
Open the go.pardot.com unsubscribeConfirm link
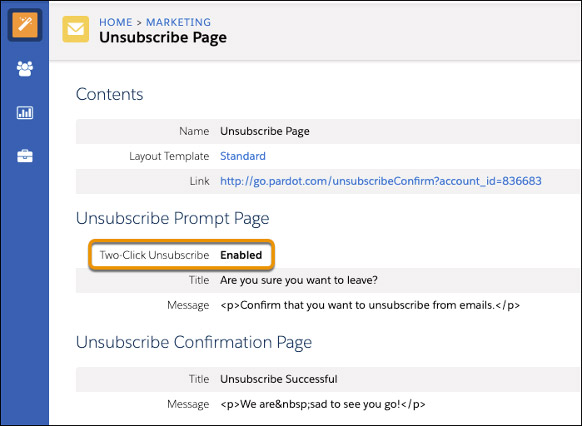click(381, 181)
